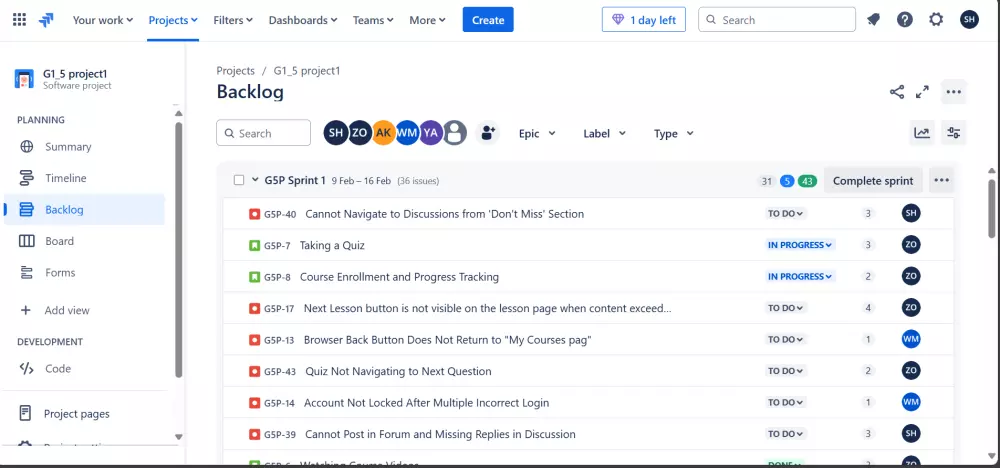The image size is (1000, 468).
Task: Filter backlog by the YA avatar
Action: point(430,133)
